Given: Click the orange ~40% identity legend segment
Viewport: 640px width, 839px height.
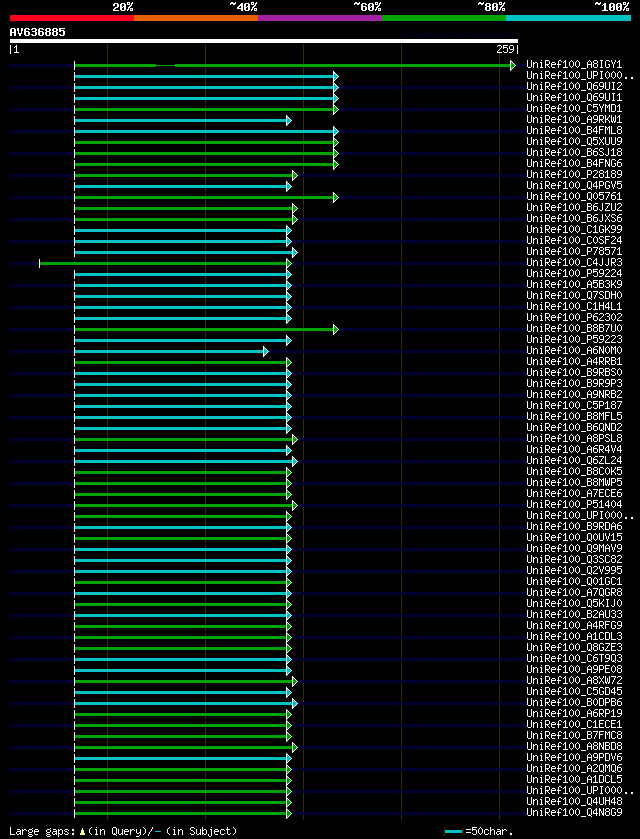Looking at the screenshot, I should pos(196,18).
